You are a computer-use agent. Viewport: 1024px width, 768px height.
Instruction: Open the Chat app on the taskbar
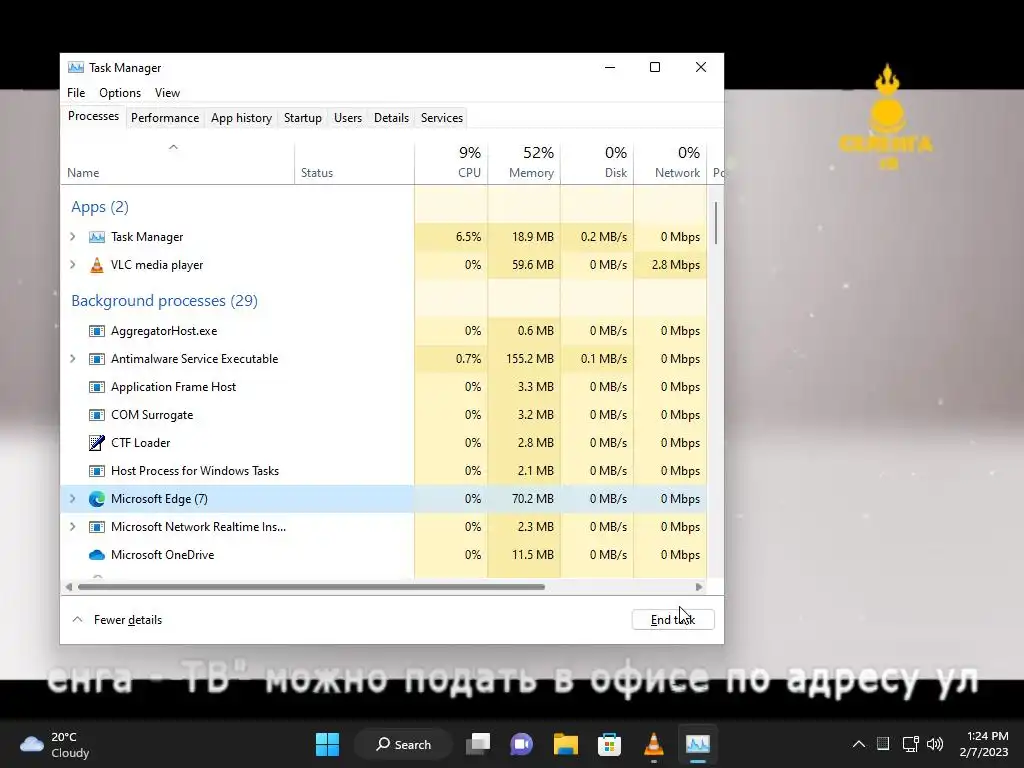(x=521, y=744)
